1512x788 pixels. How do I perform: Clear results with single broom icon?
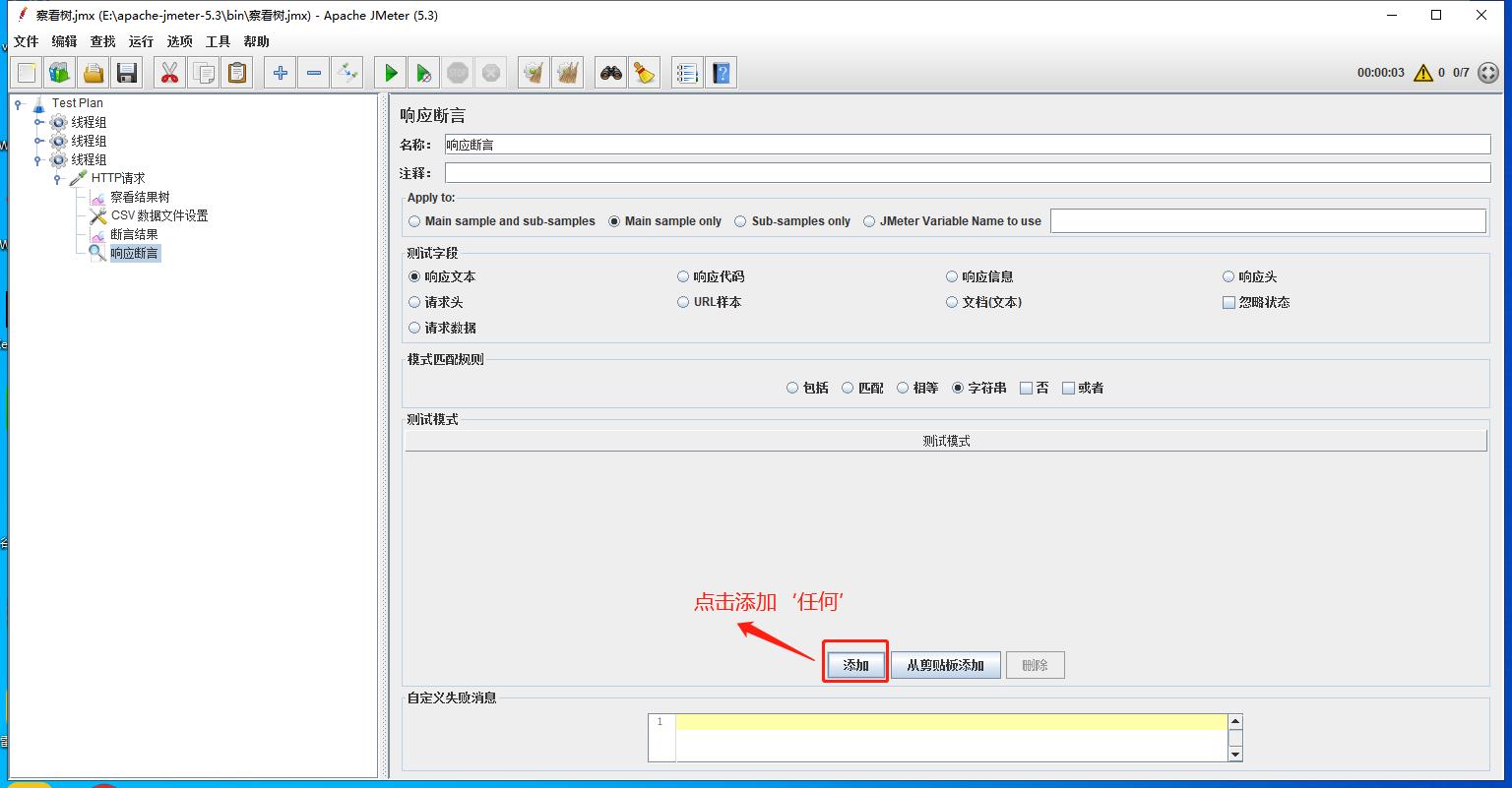point(535,73)
